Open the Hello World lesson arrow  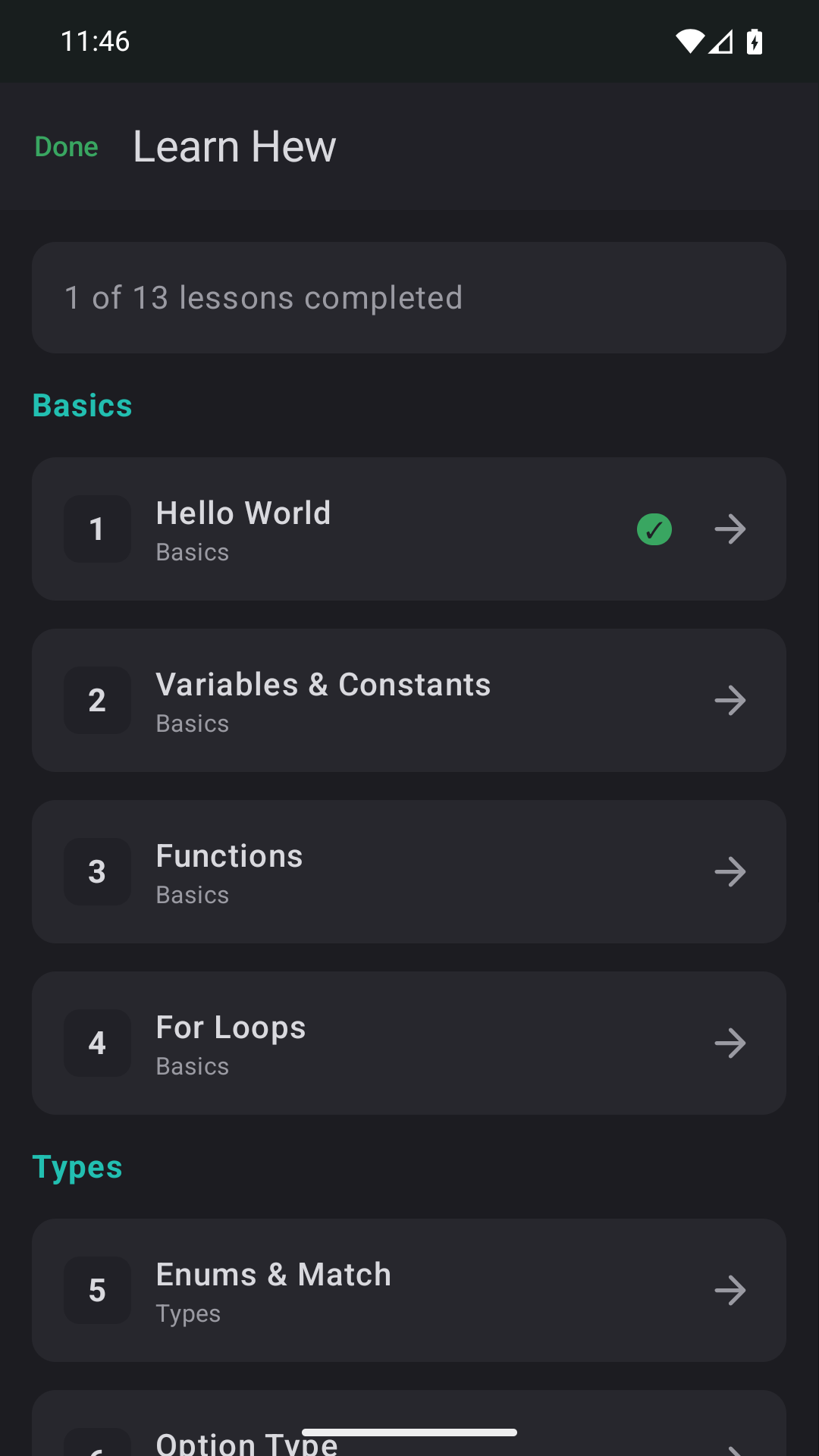[x=730, y=529]
